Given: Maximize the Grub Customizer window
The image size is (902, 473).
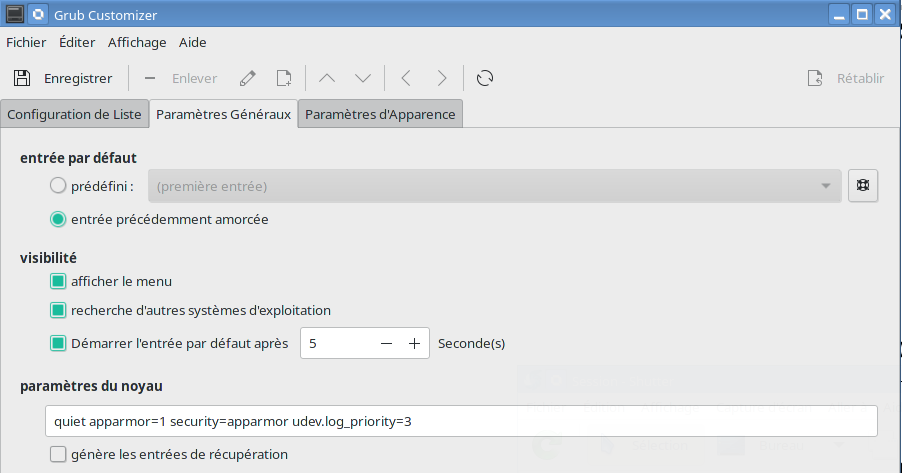Looking at the screenshot, I should point(862,14).
